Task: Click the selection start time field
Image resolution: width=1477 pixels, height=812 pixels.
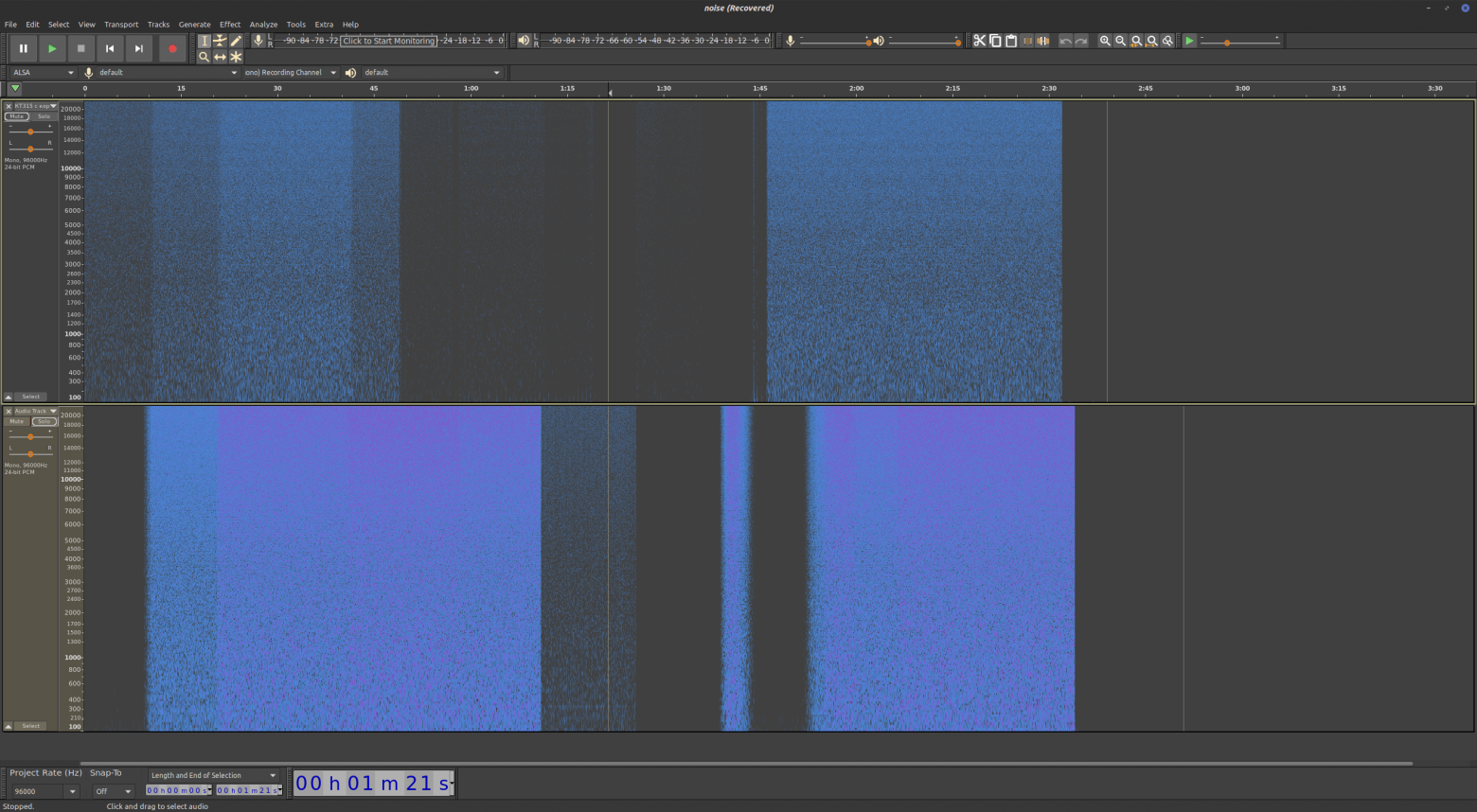Action: point(179,790)
